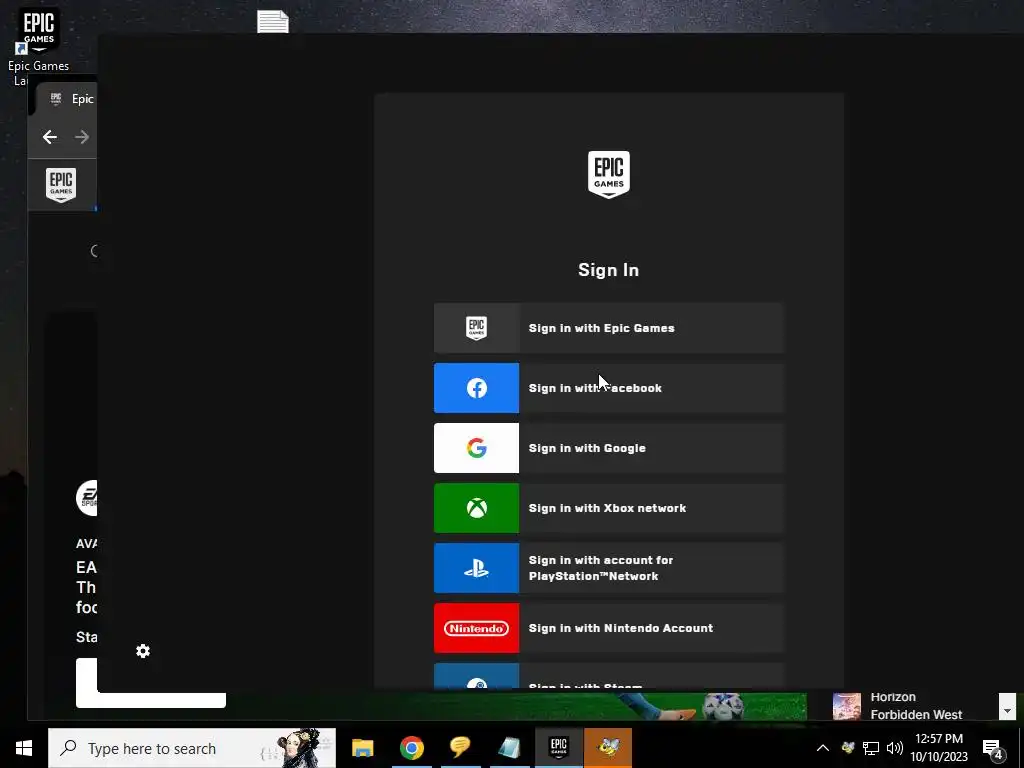Image resolution: width=1024 pixels, height=768 pixels.
Task: Select the Epic tab in background window
Action: pos(66,99)
